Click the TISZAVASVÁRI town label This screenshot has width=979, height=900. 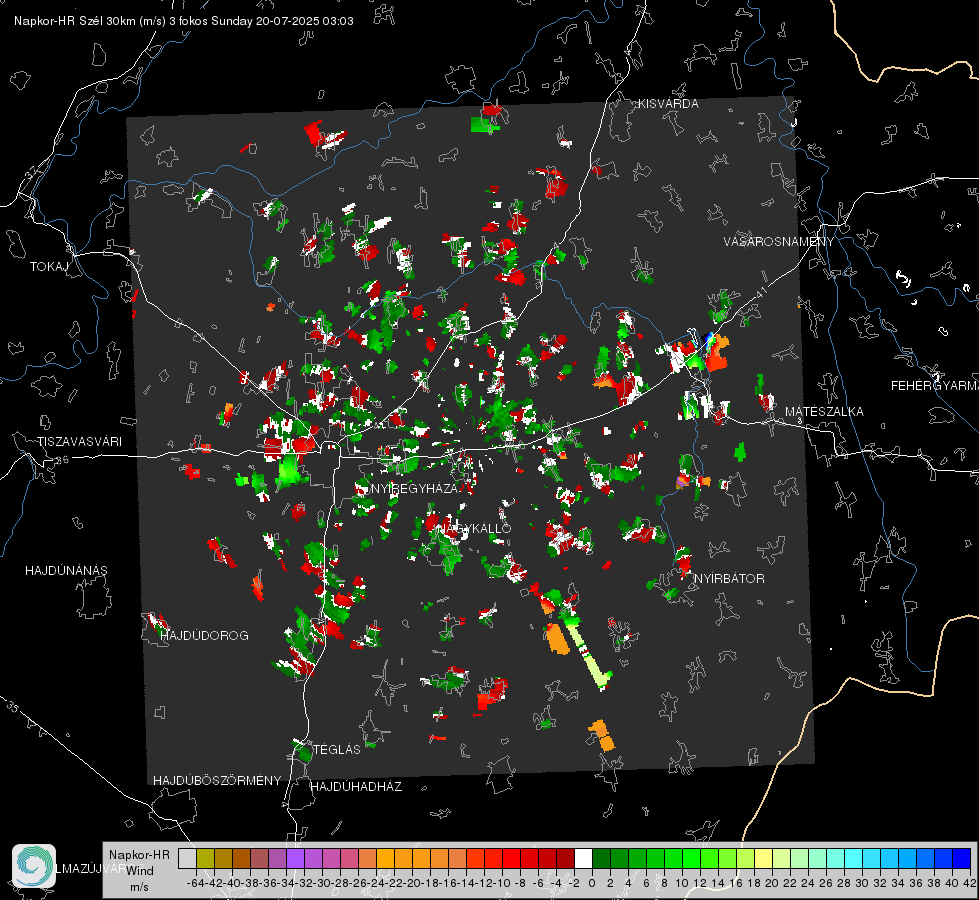click(79, 442)
